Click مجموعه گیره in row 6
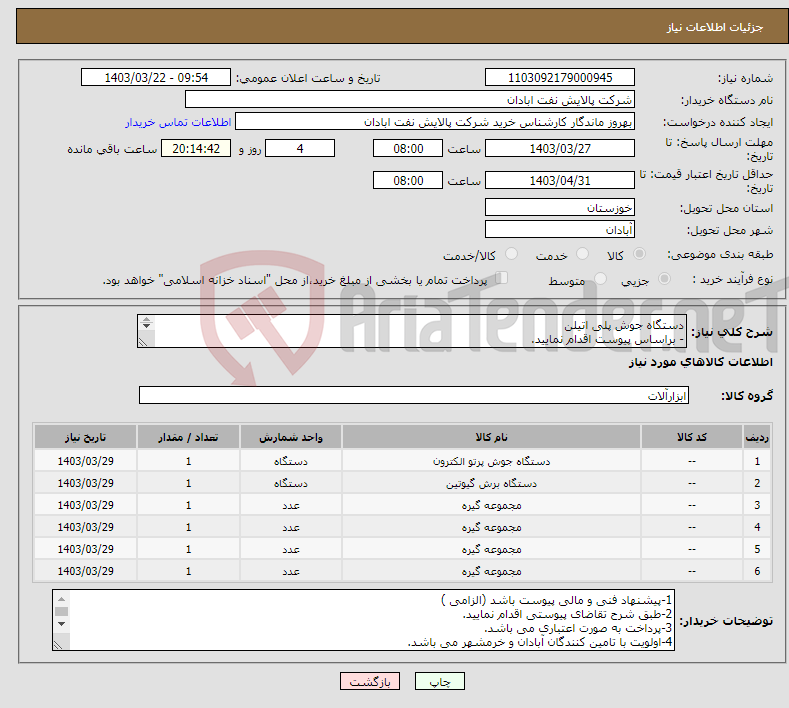 tap(492, 572)
